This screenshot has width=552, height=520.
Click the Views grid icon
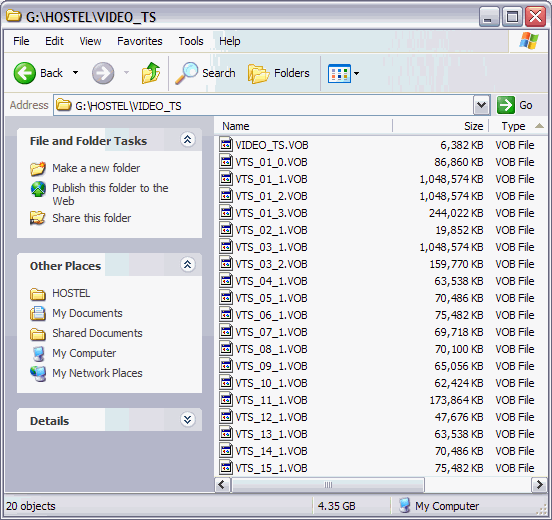point(339,73)
